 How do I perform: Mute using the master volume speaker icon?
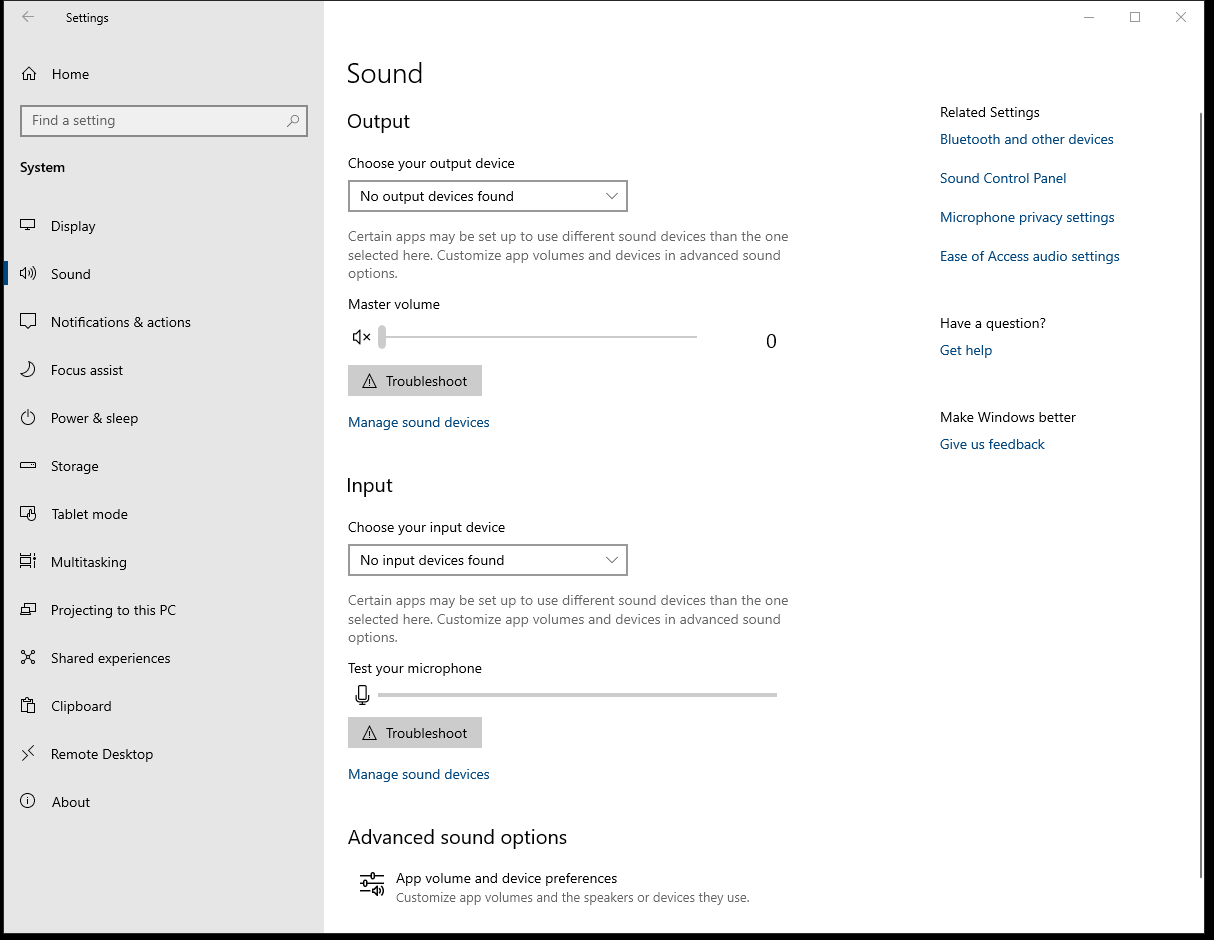point(362,338)
